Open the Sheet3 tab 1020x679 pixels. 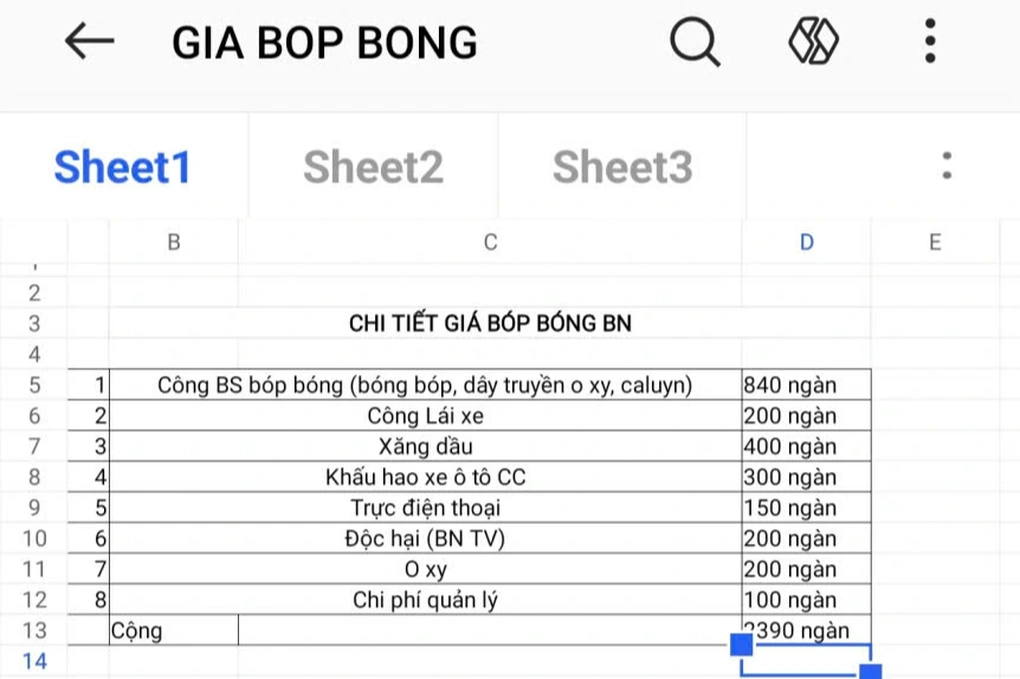tap(622, 167)
